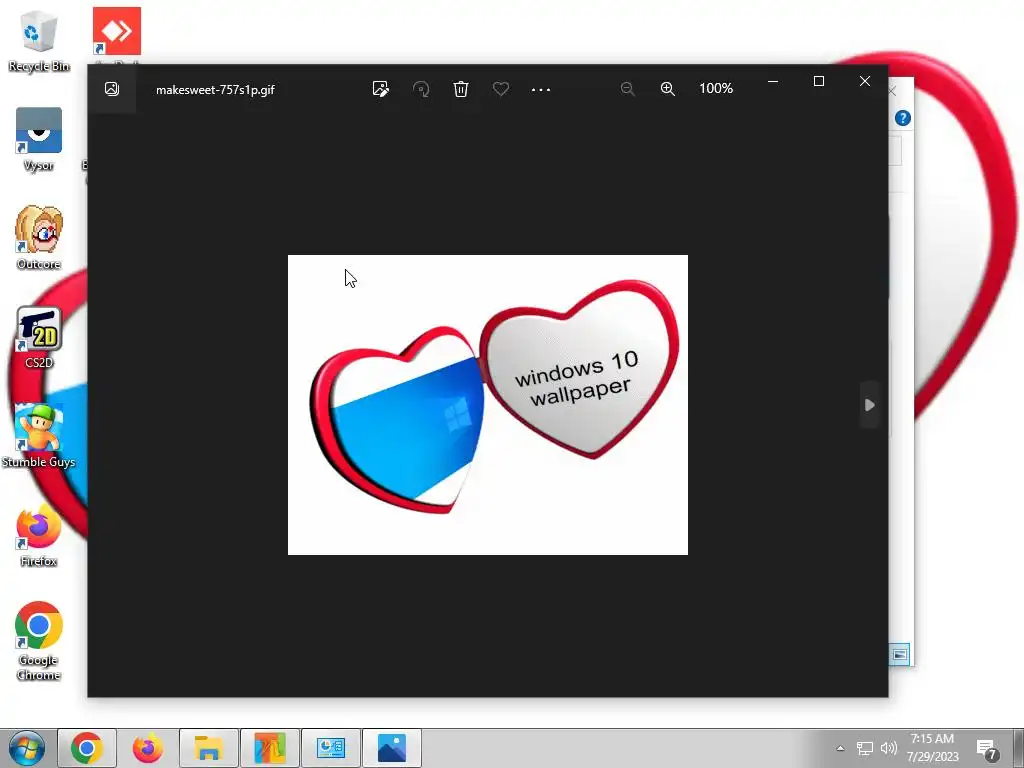Select the Stumble Guys desktop shortcut
The height and width of the screenshot is (768, 1024).
coord(39,436)
